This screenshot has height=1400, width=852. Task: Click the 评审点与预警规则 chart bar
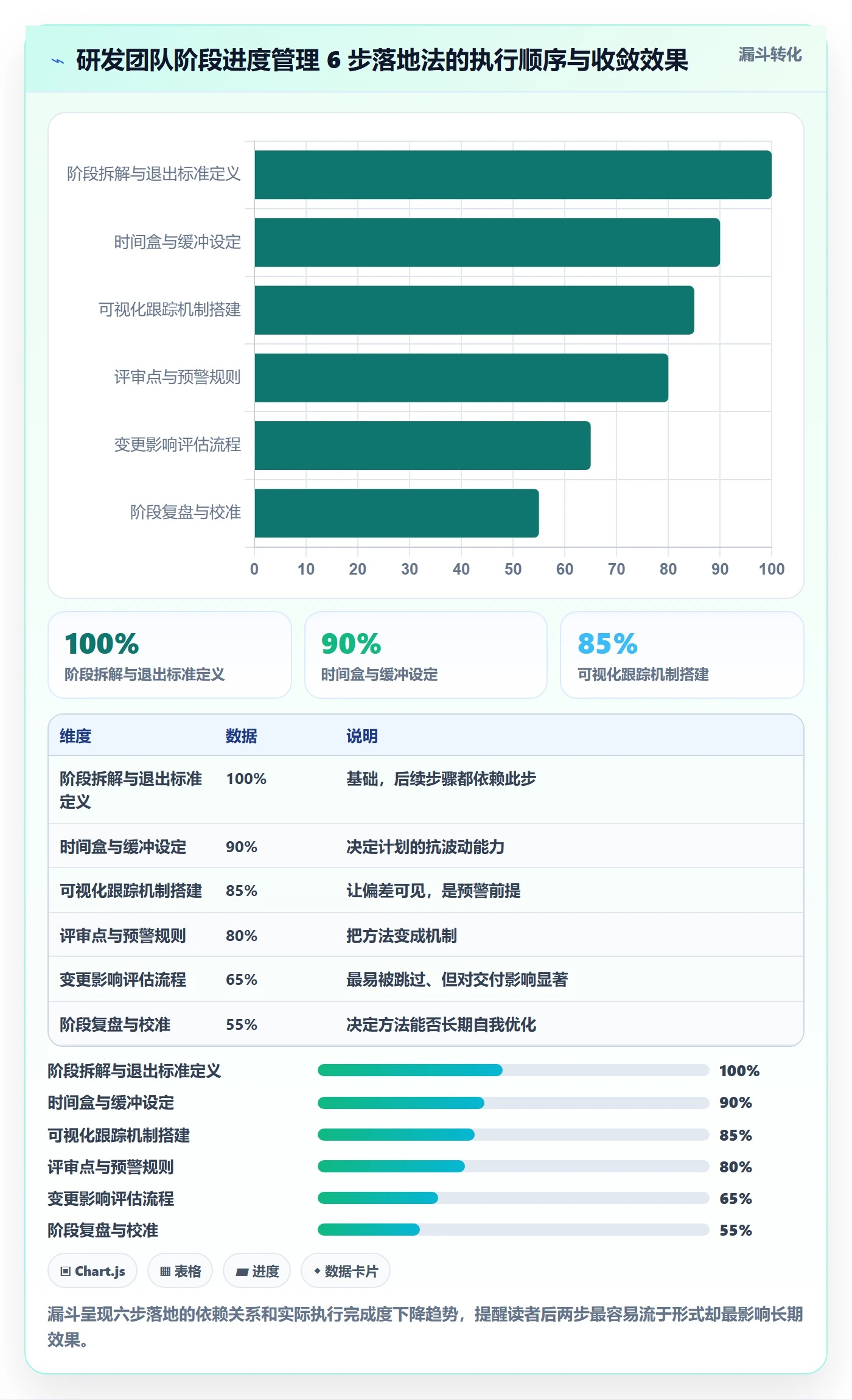click(x=461, y=377)
